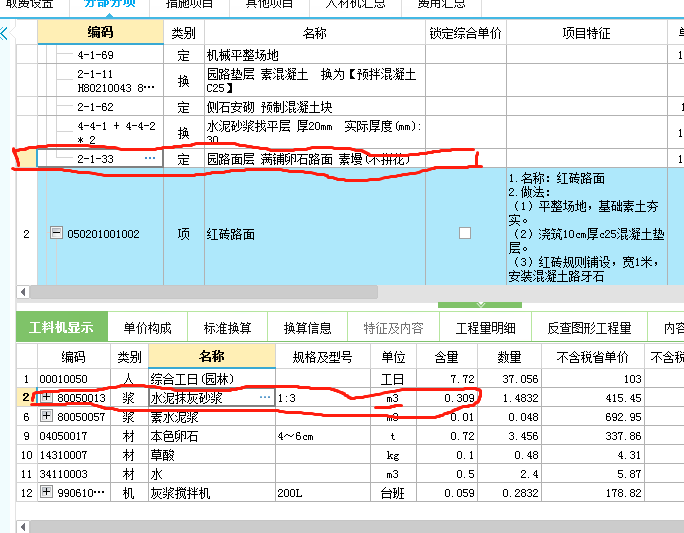Click the 综合工日(园林) name cell
Image resolution: width=684 pixels, height=533 pixels.
tap(212, 379)
